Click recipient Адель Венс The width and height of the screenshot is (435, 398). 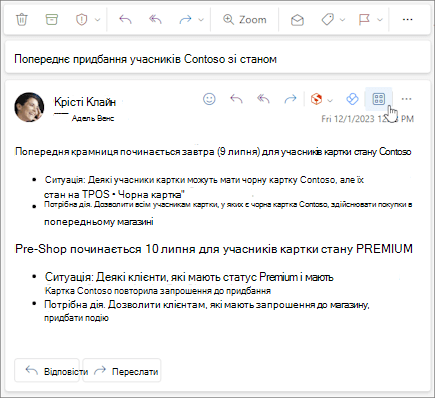pyautogui.click(x=93, y=118)
